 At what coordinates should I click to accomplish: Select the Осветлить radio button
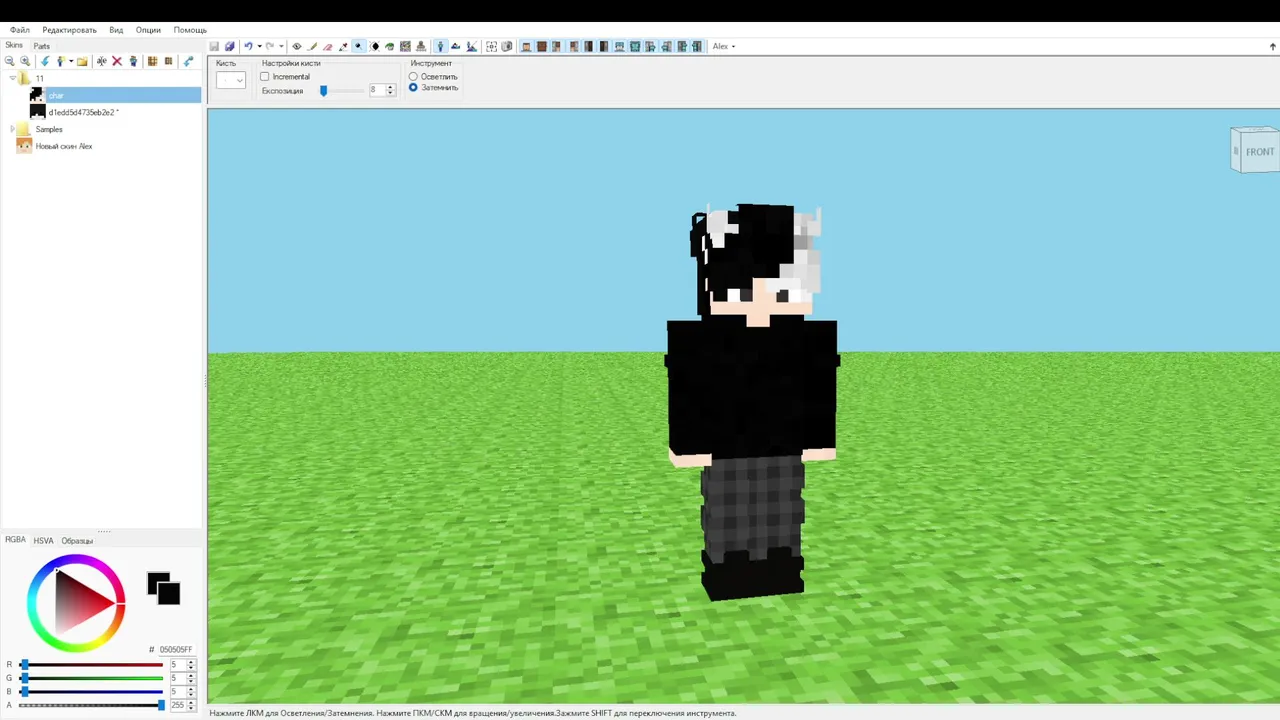click(413, 76)
